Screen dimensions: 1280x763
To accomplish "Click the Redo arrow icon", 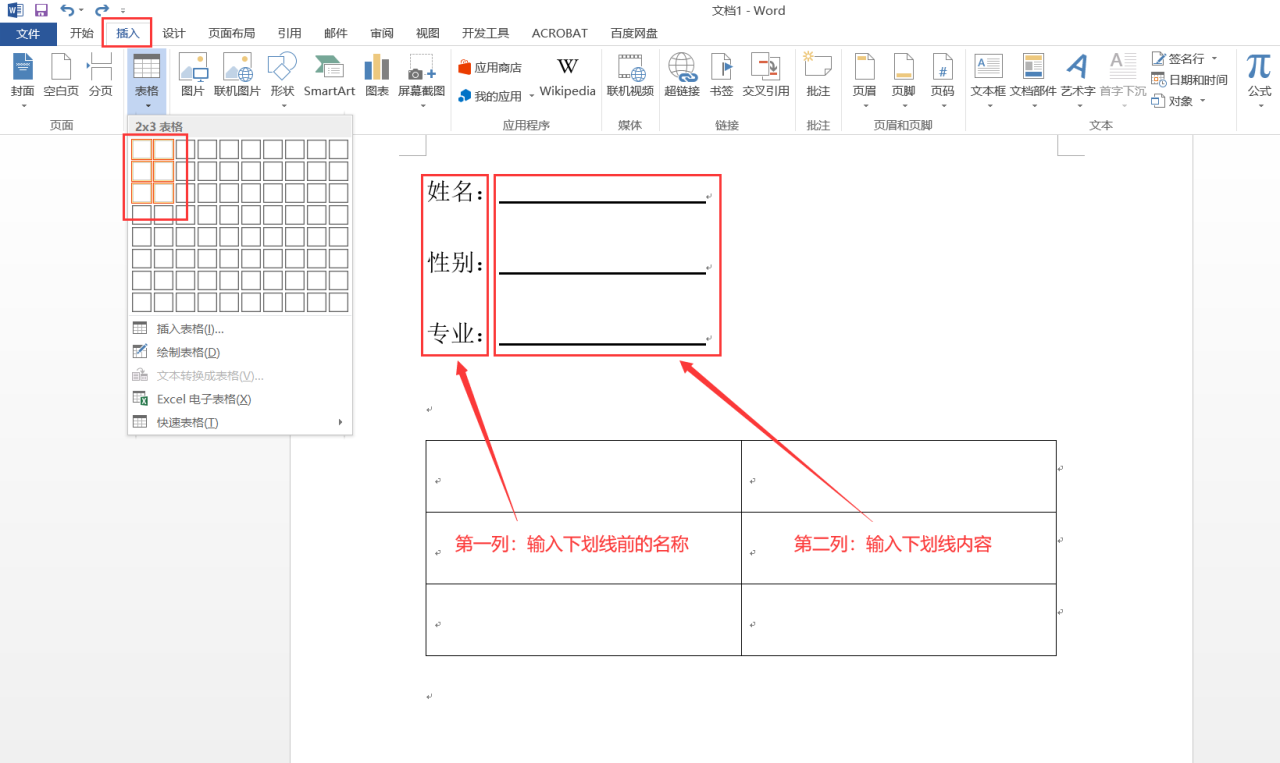I will tap(101, 10).
